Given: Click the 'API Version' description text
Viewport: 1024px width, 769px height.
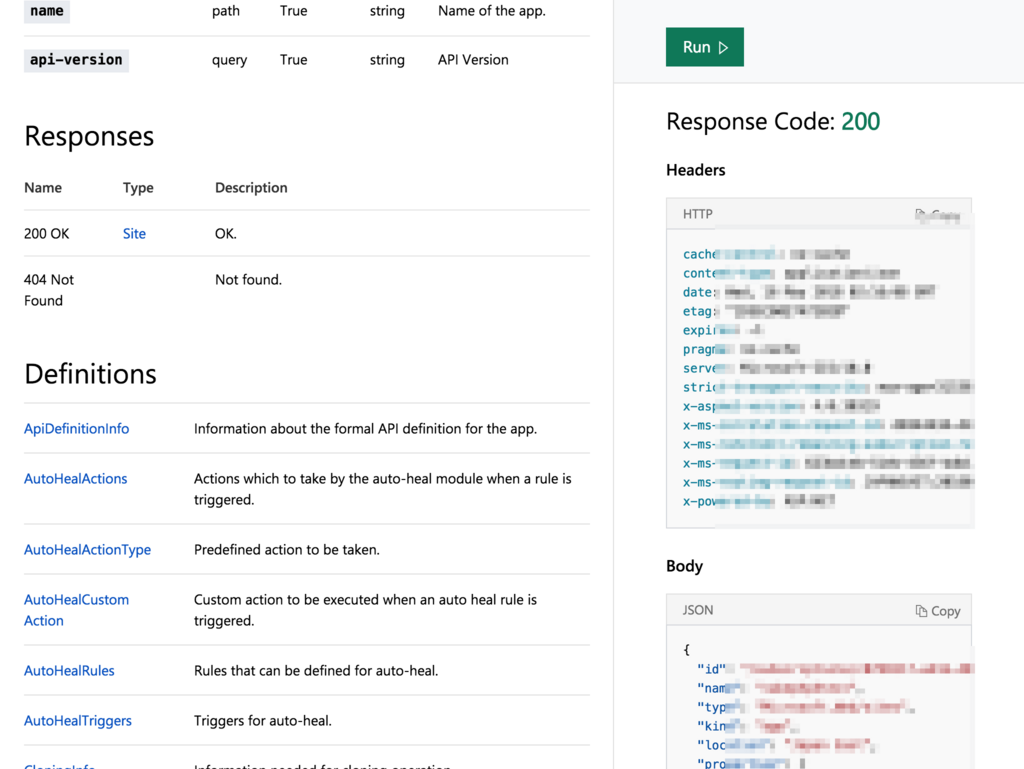Looking at the screenshot, I should pyautogui.click(x=473, y=60).
